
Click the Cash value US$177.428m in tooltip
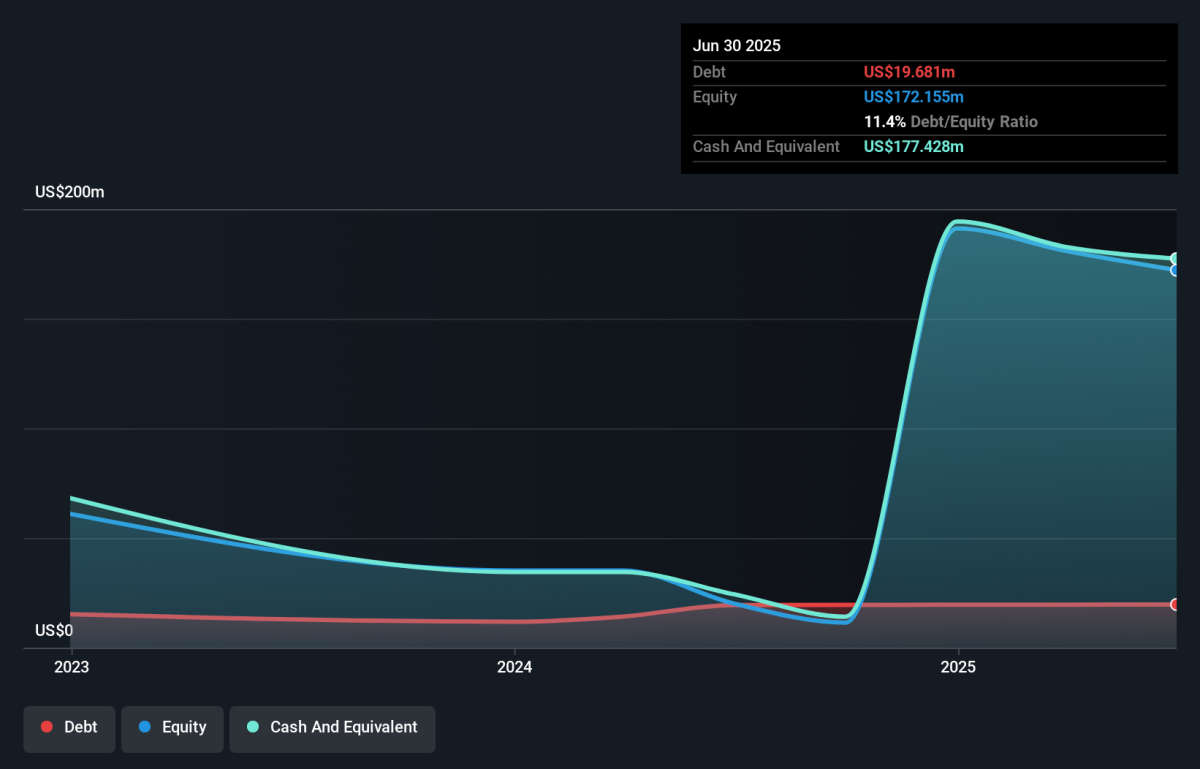tap(914, 147)
